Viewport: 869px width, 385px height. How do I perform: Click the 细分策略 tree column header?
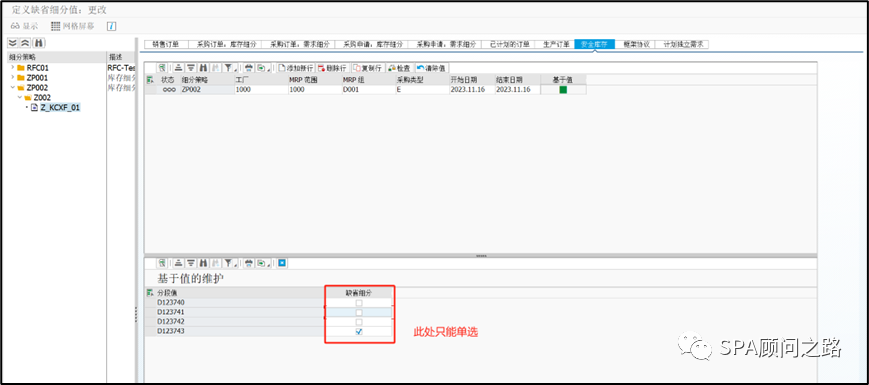pos(56,57)
